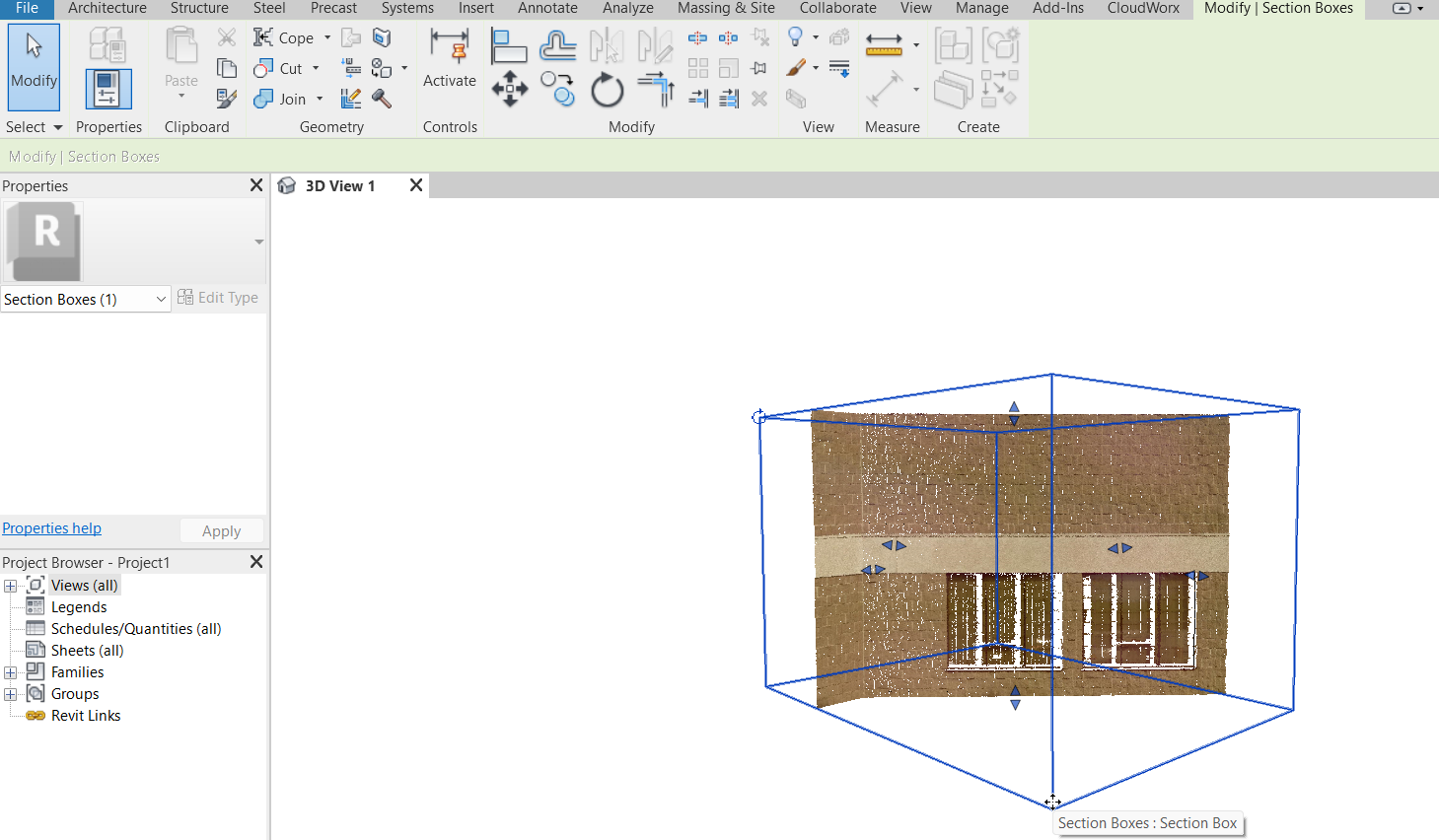Viewport: 1439px width, 840px height.
Task: Click the Apply button in Properties
Action: (x=221, y=530)
